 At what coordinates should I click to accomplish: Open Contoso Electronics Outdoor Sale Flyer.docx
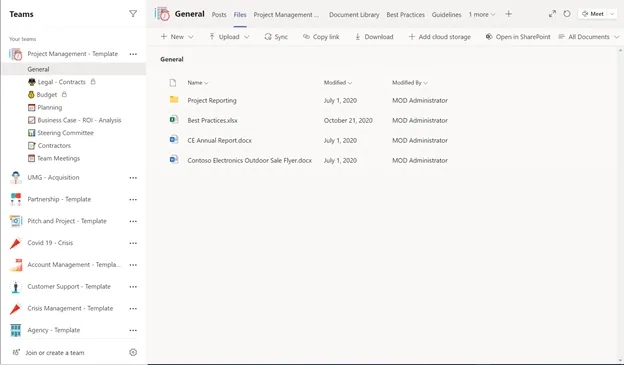click(250, 160)
